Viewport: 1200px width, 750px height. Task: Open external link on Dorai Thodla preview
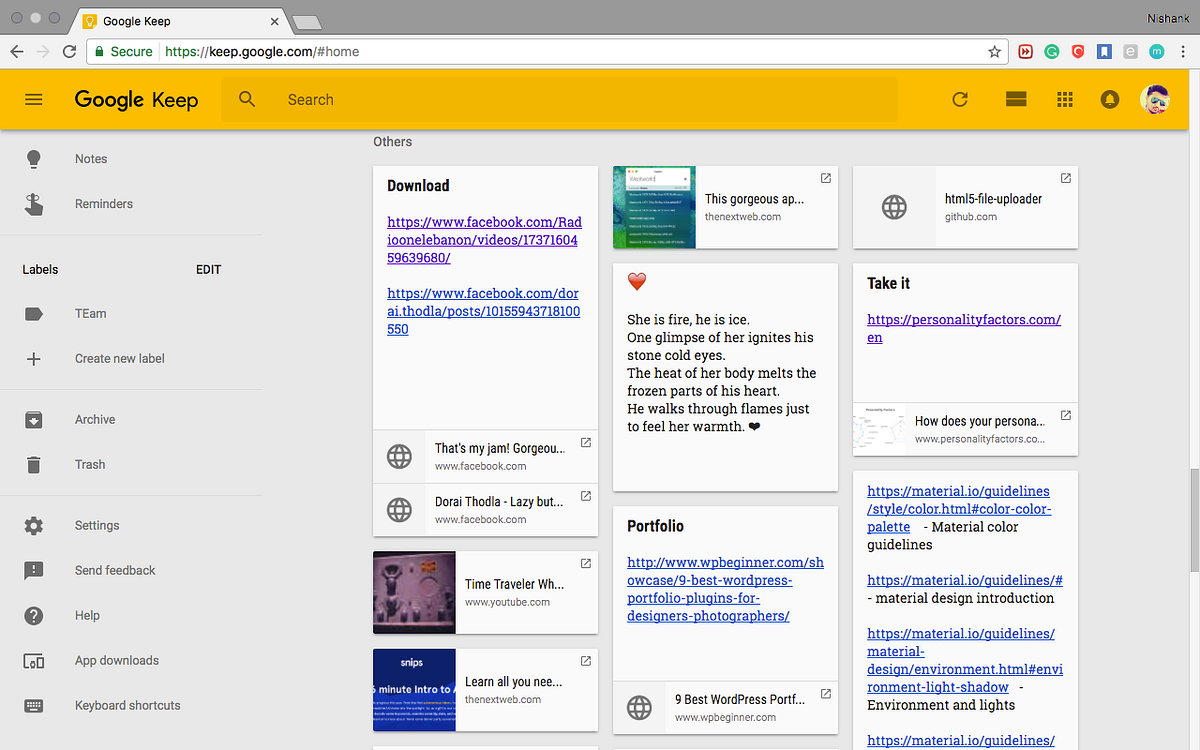(x=586, y=496)
